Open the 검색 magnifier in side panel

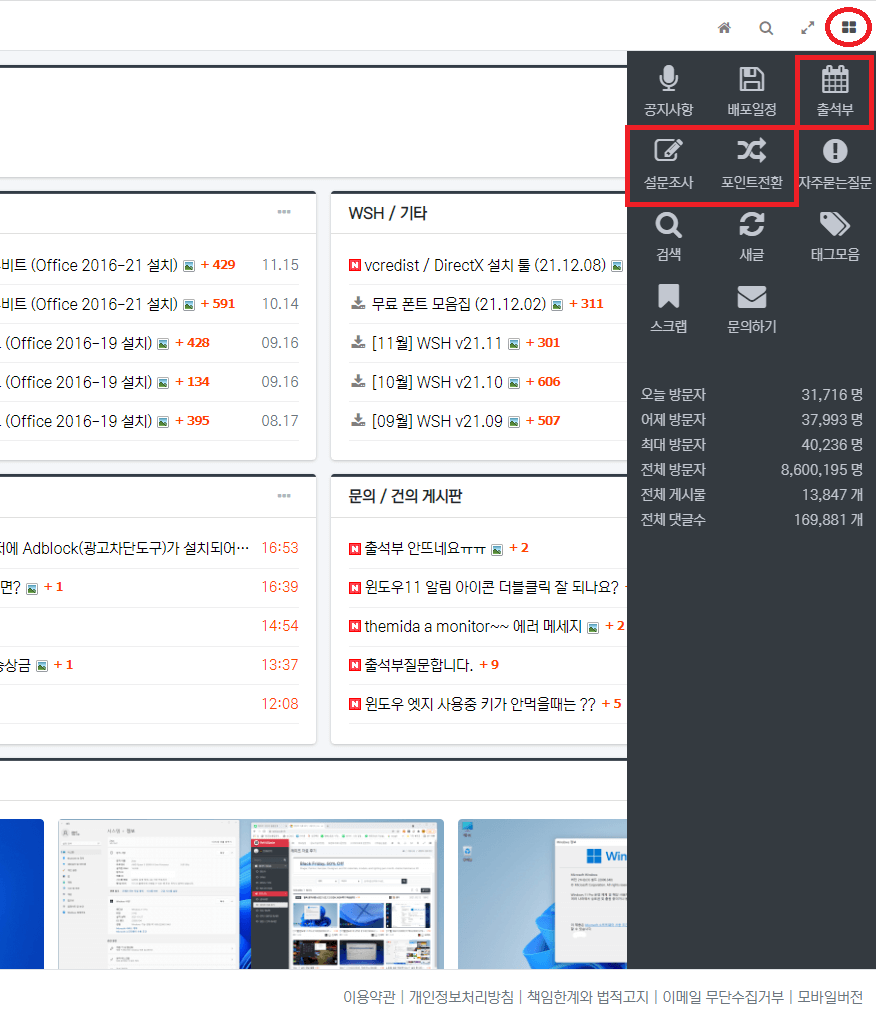pyautogui.click(x=668, y=225)
